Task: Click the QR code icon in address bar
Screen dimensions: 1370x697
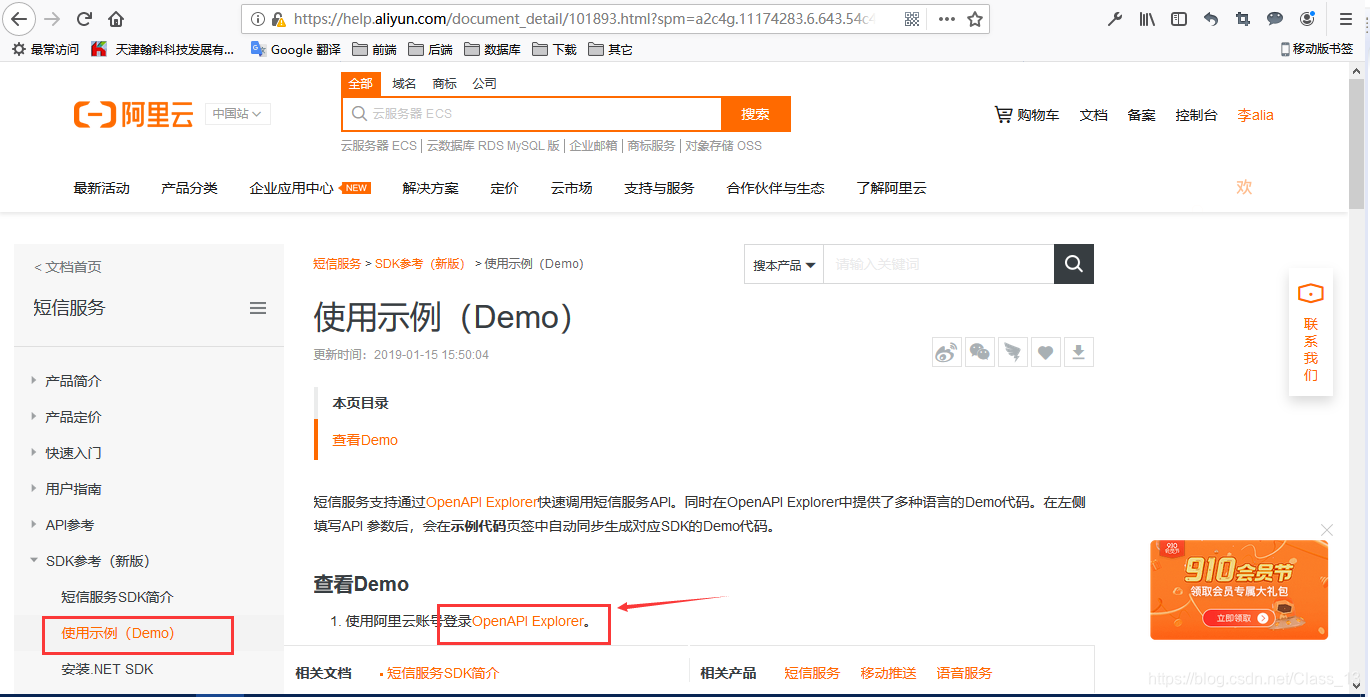Action: coord(912,19)
